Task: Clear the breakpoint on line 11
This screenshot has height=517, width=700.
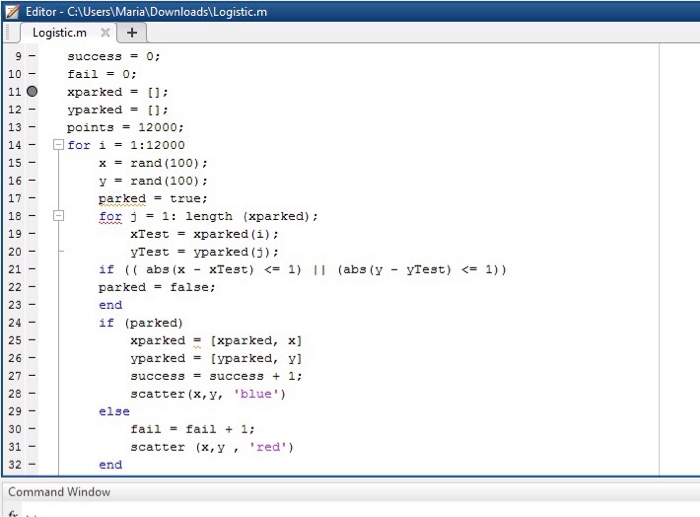Action: (32, 92)
